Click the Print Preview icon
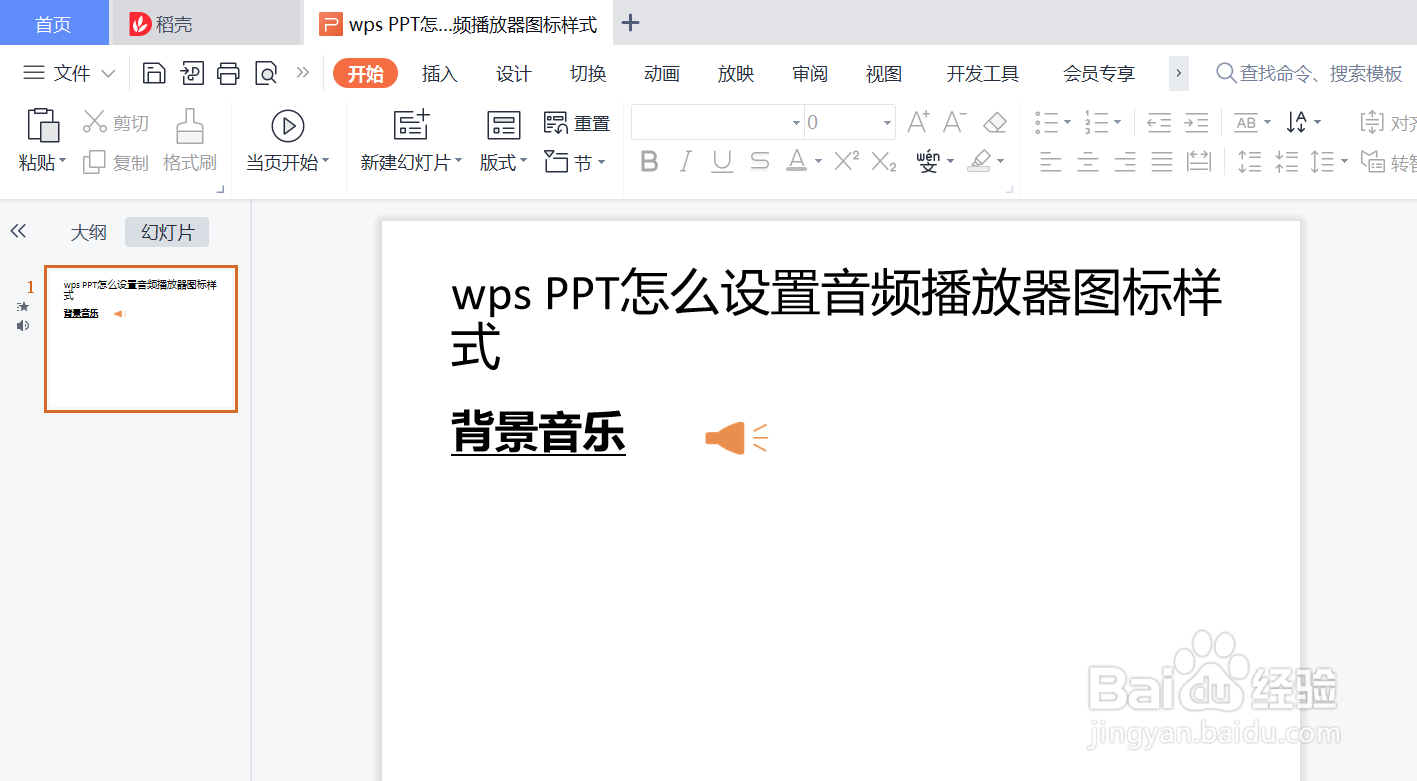 (x=266, y=73)
